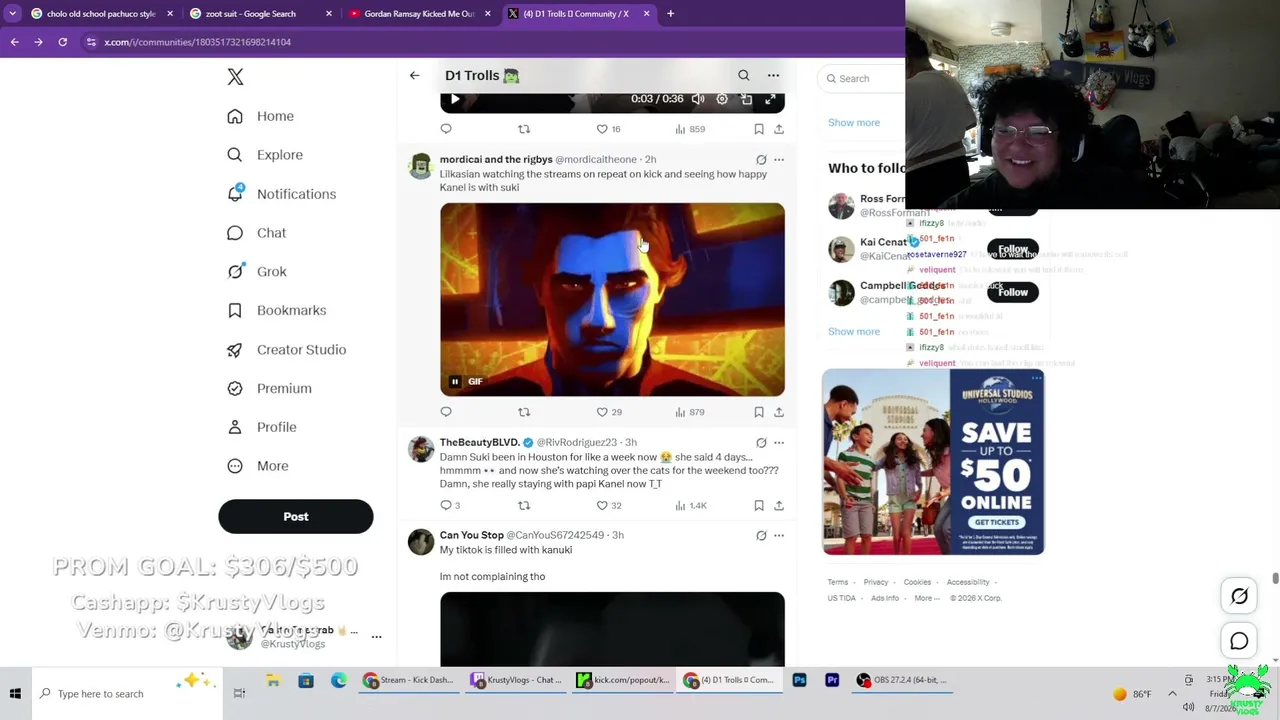Follow Campbell Geddes
This screenshot has width=1280, height=720.
pyautogui.click(x=1013, y=292)
